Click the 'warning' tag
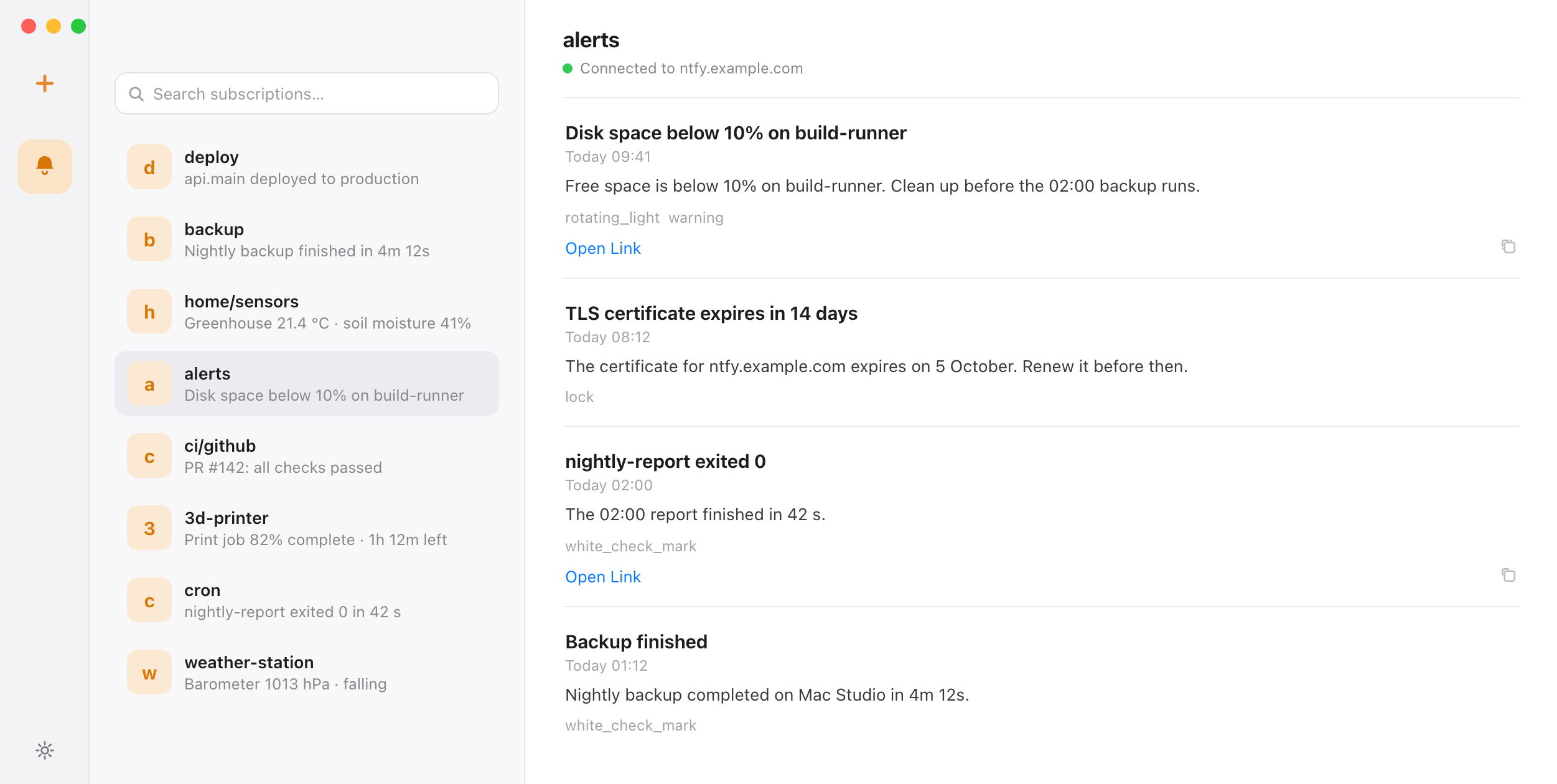The image size is (1557, 784). [x=696, y=218]
